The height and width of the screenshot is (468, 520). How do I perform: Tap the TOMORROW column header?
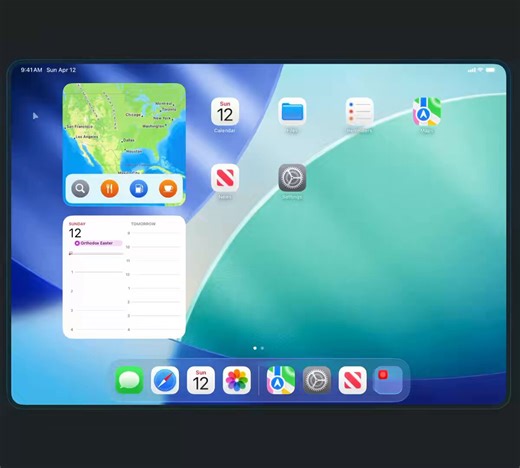coord(143,224)
